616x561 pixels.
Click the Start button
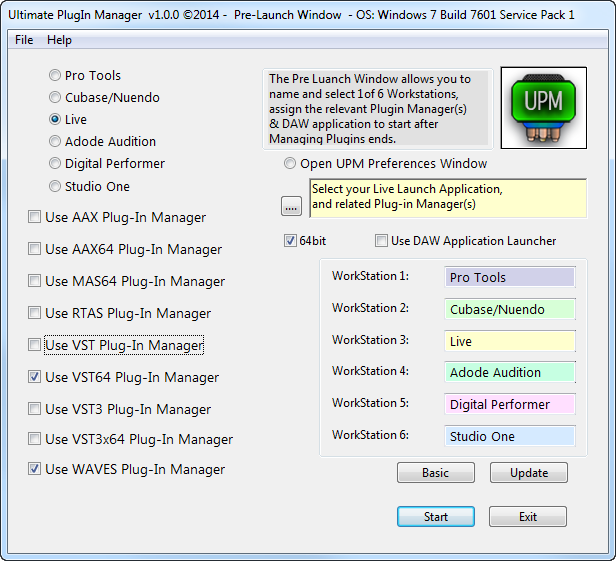436,517
